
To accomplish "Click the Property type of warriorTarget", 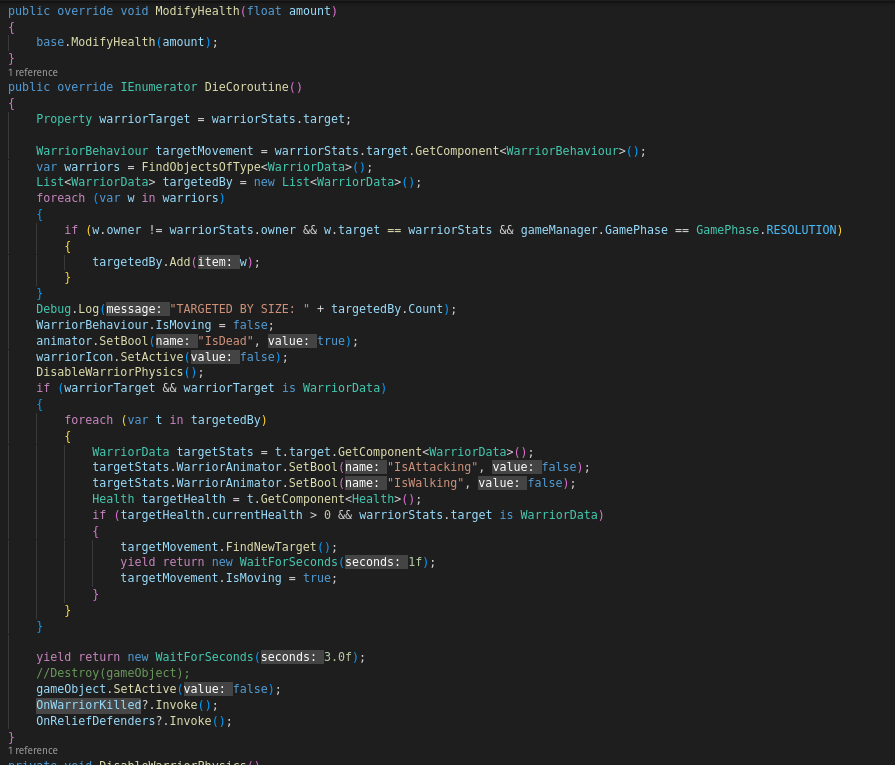I will pyautogui.click(x=64, y=119).
